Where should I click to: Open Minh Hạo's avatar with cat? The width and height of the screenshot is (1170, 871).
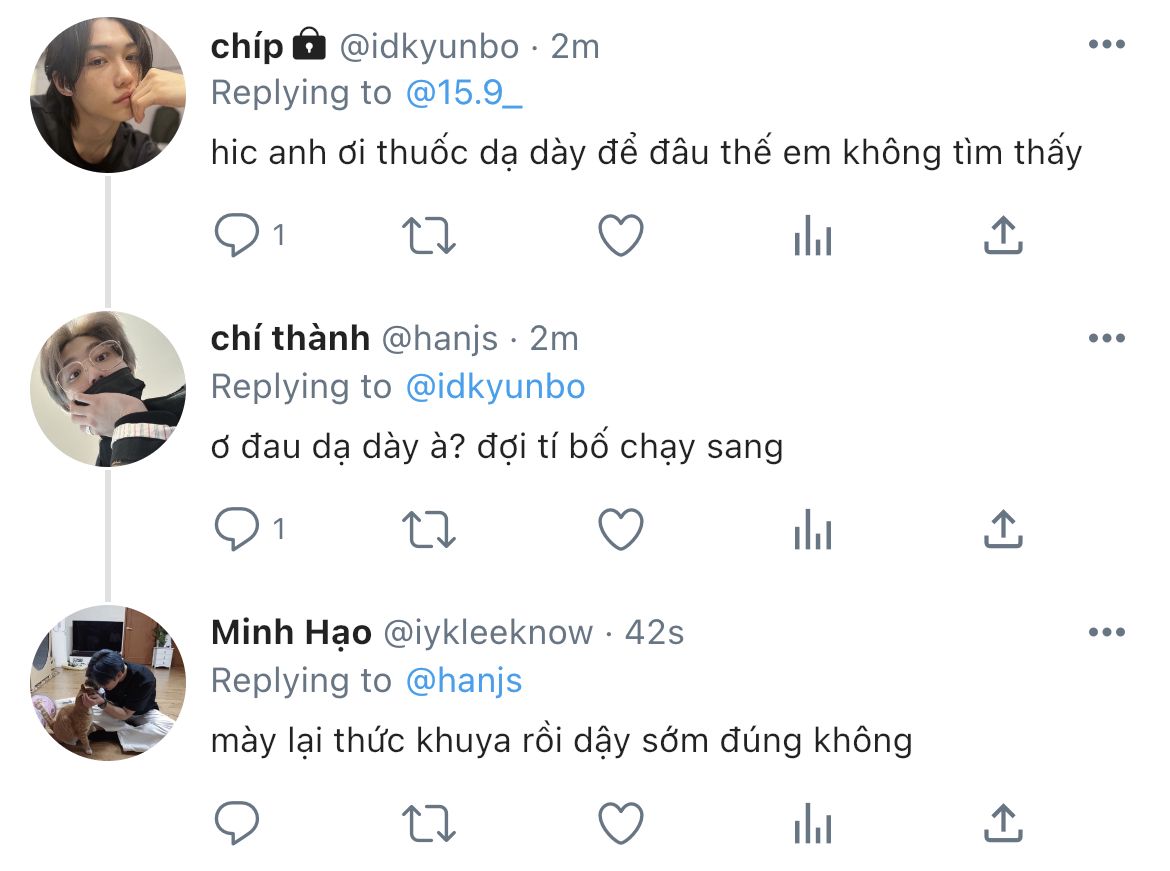(x=108, y=682)
